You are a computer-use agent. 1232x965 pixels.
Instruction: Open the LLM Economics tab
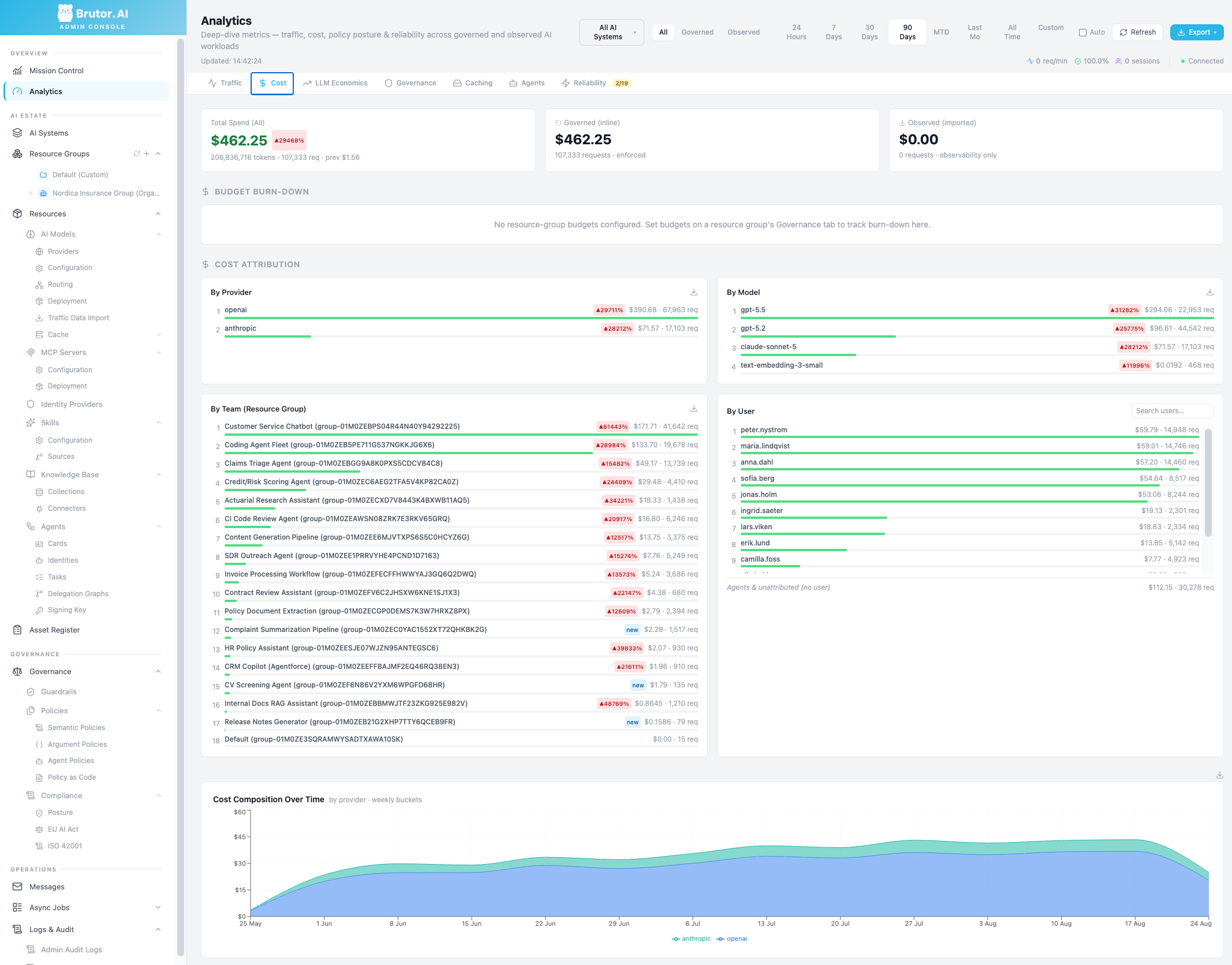tap(335, 83)
